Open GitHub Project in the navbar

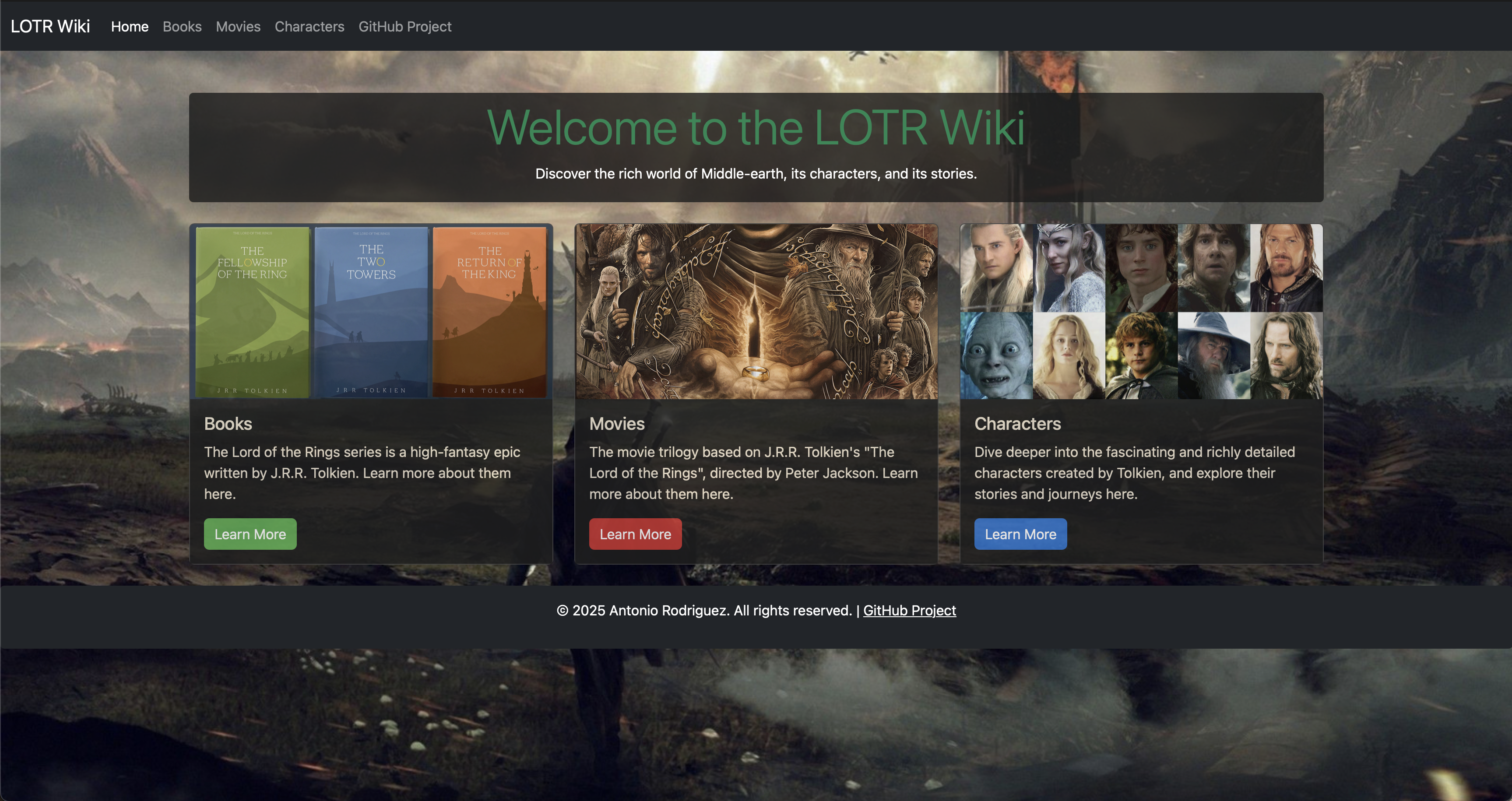[405, 26]
